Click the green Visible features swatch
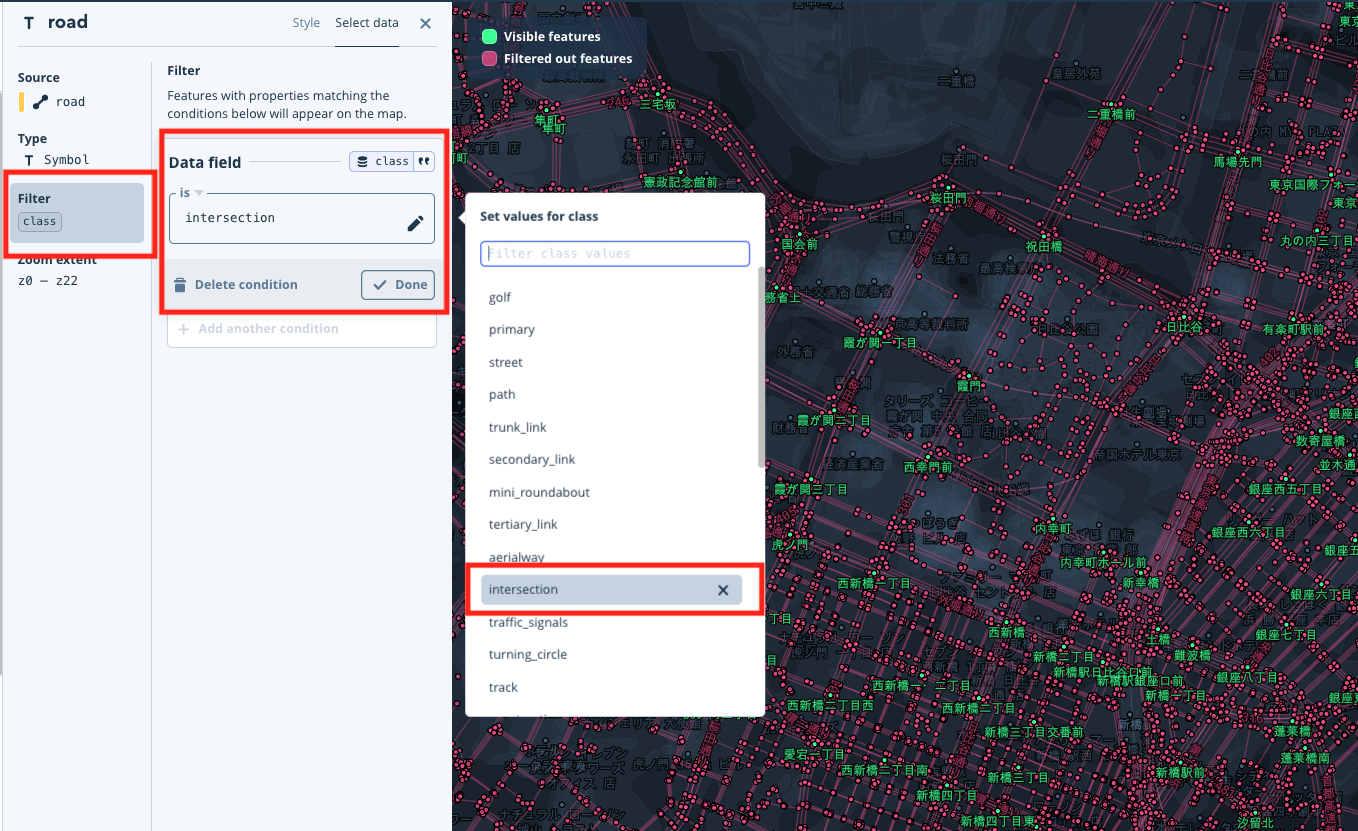1358x831 pixels. [x=490, y=36]
